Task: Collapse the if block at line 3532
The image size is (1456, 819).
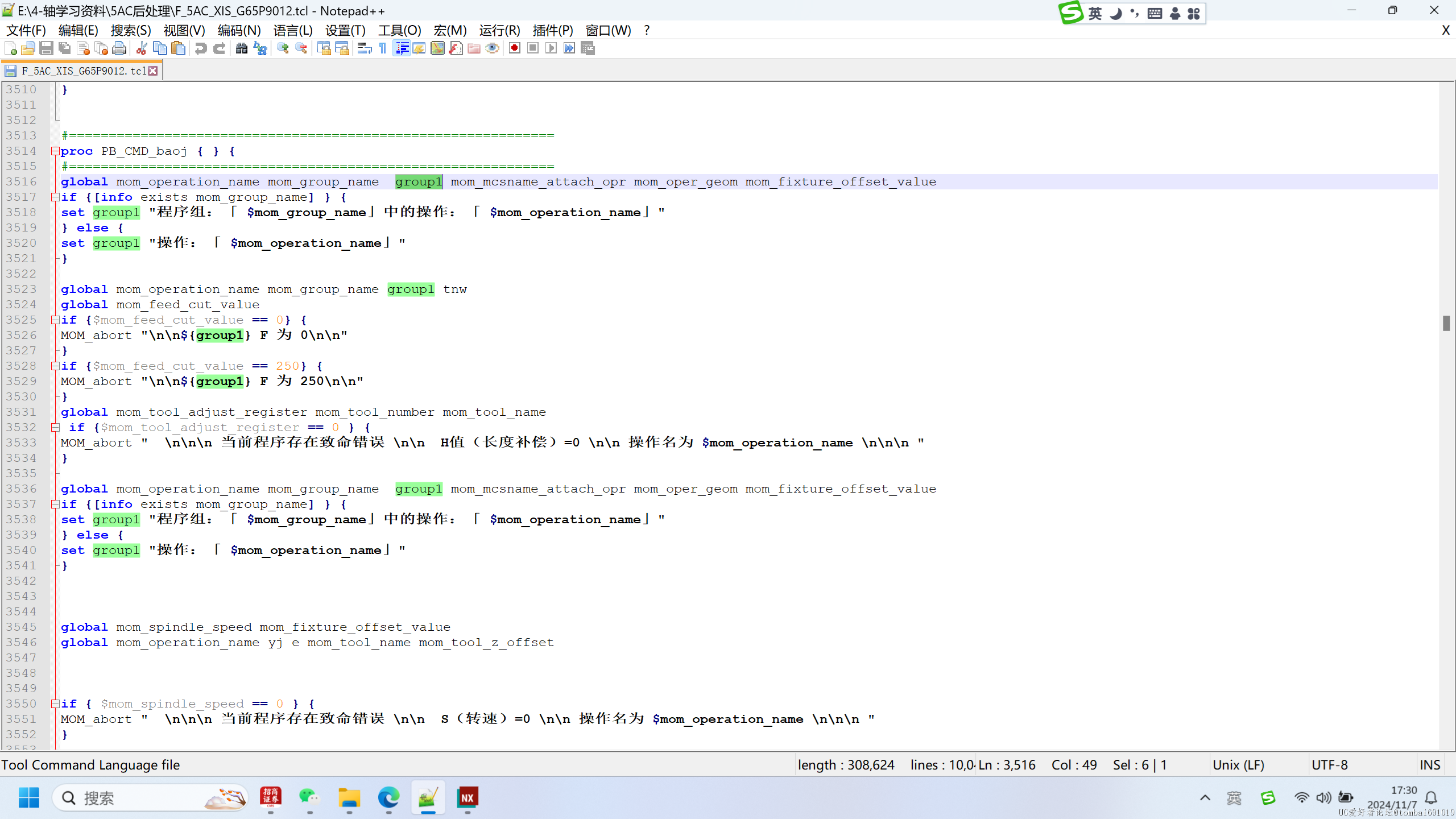Action: 55,428
